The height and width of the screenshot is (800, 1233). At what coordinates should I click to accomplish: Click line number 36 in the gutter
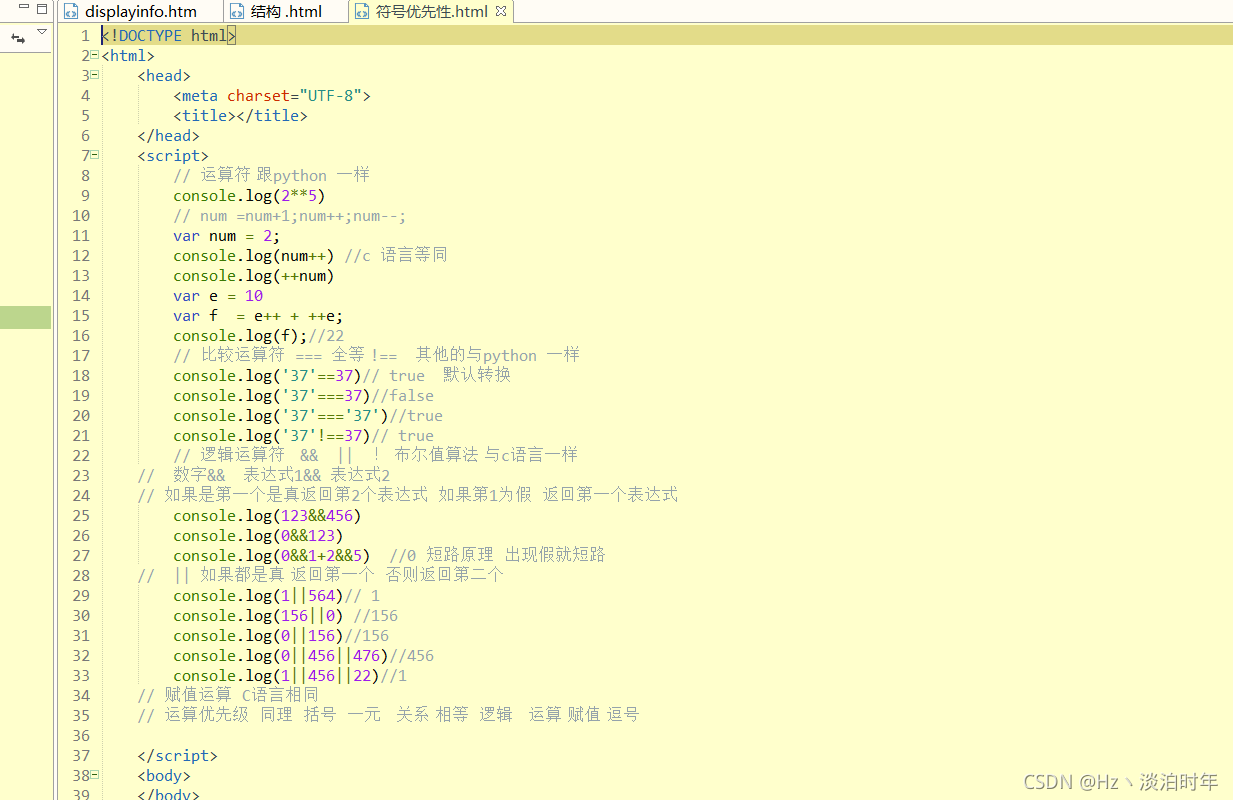pos(80,736)
